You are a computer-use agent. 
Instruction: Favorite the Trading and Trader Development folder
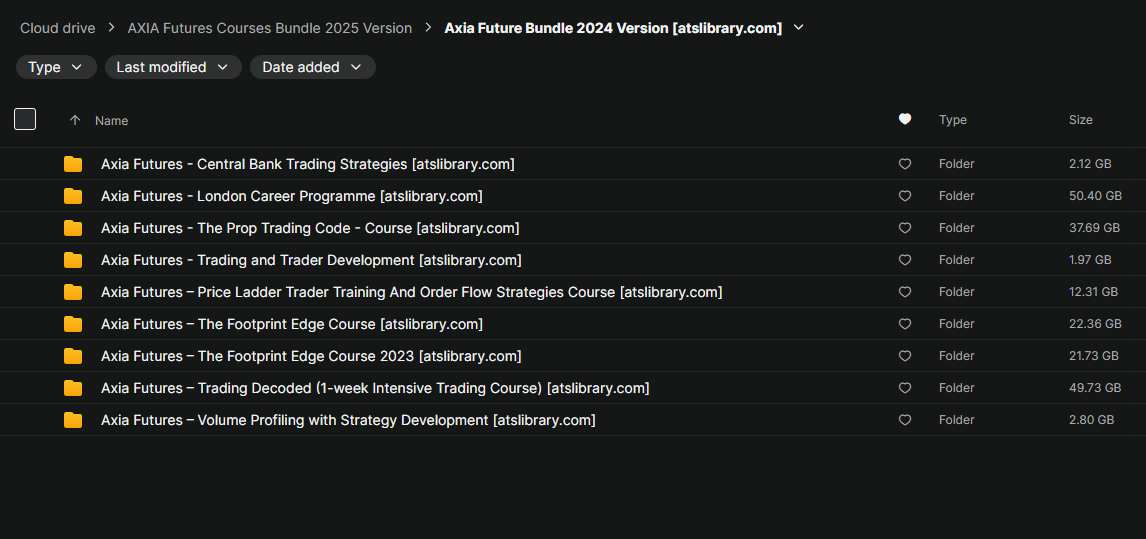(905, 260)
